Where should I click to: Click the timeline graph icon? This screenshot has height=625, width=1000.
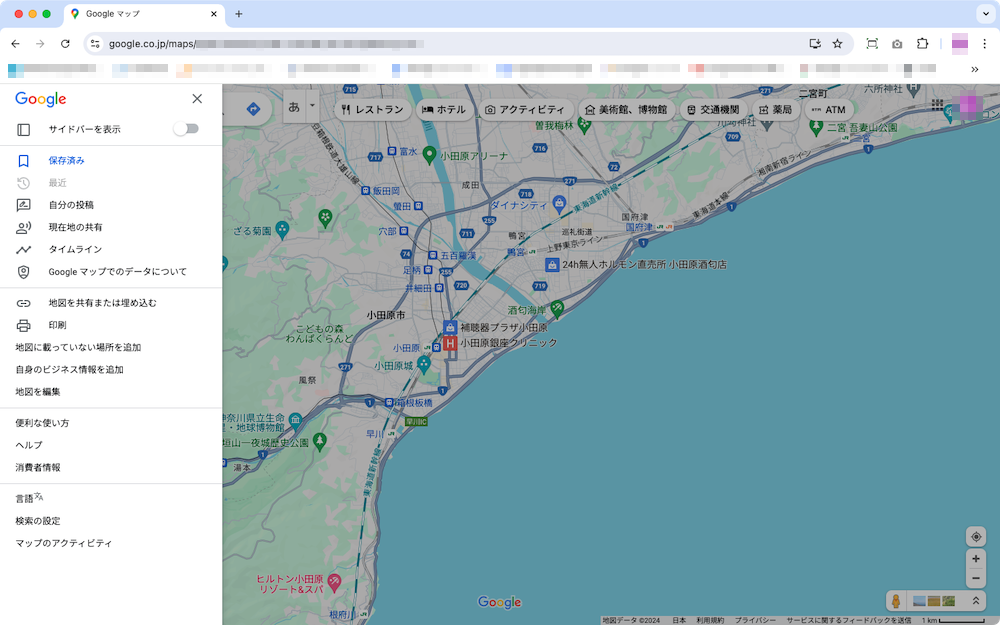tap(24, 250)
